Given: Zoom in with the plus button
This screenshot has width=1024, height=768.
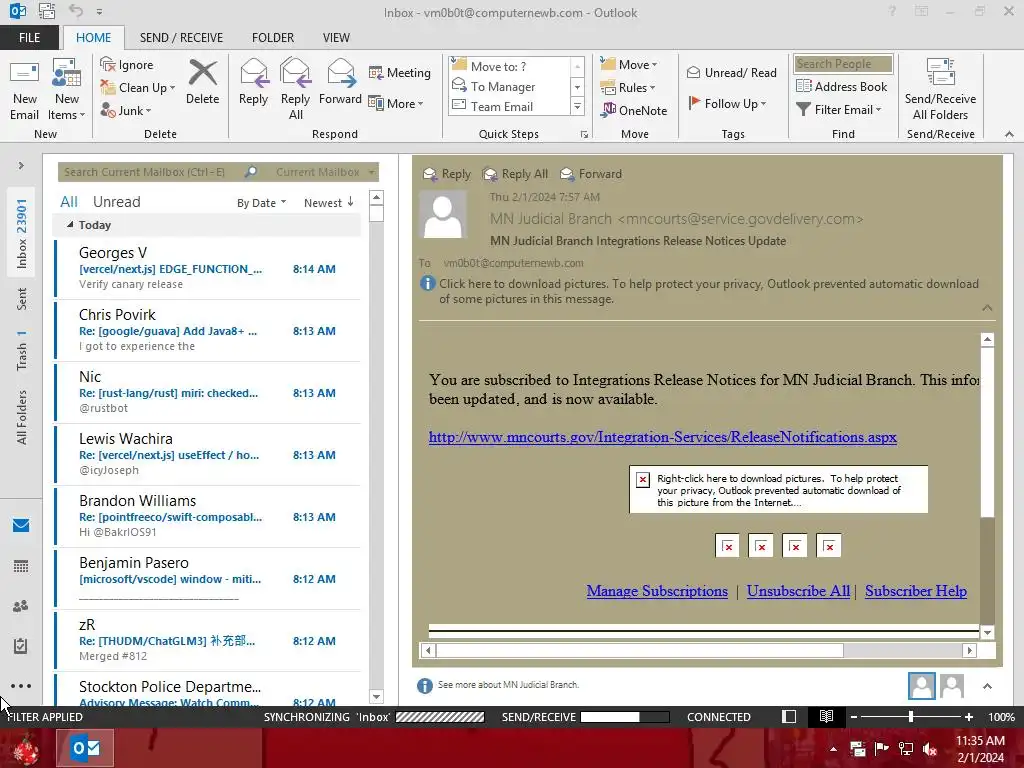Looking at the screenshot, I should [x=968, y=716].
